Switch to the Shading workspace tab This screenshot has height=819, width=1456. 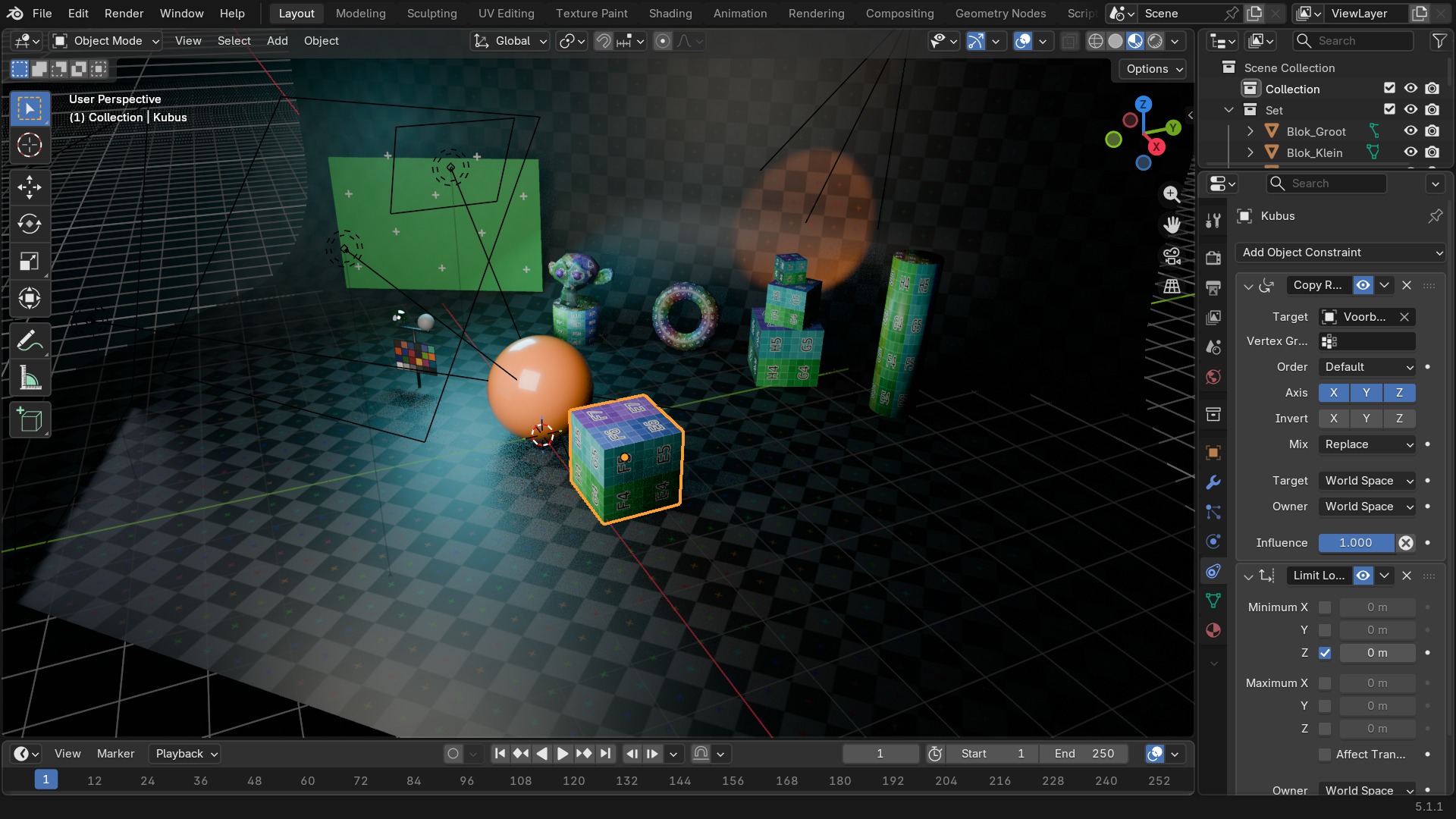(x=670, y=13)
